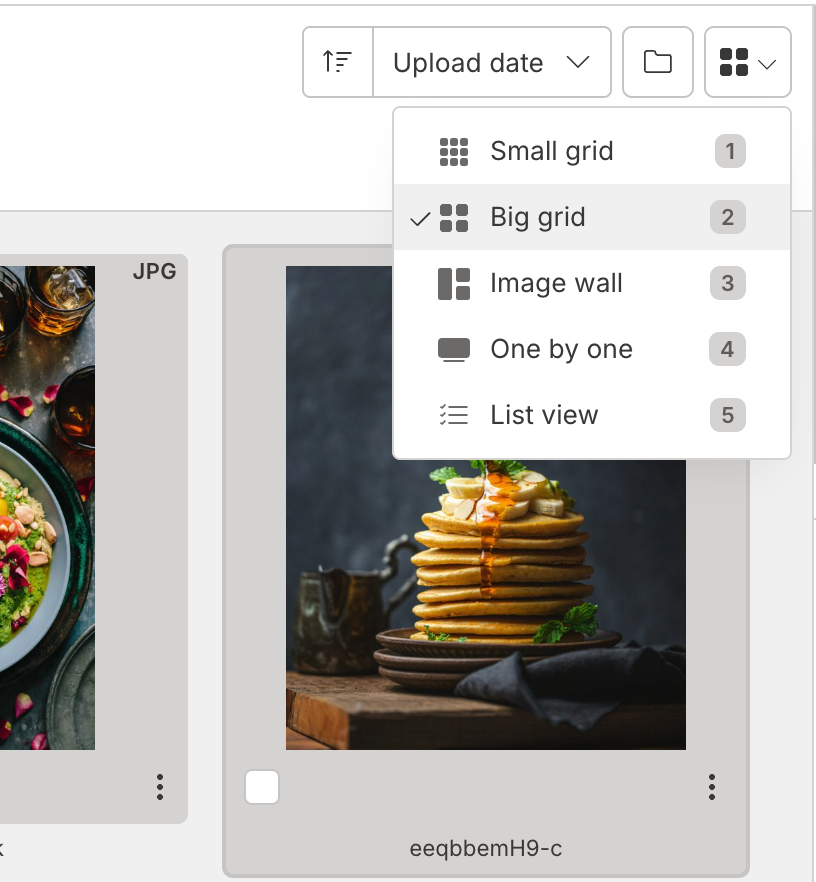The width and height of the screenshot is (816, 882).
Task: Collapse the grid view mode dropdown
Action: coord(748,62)
